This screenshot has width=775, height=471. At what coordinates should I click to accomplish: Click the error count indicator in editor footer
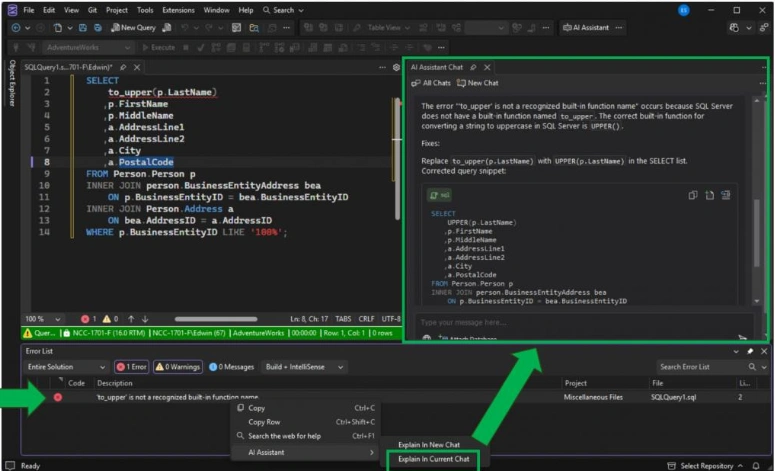tap(88, 319)
